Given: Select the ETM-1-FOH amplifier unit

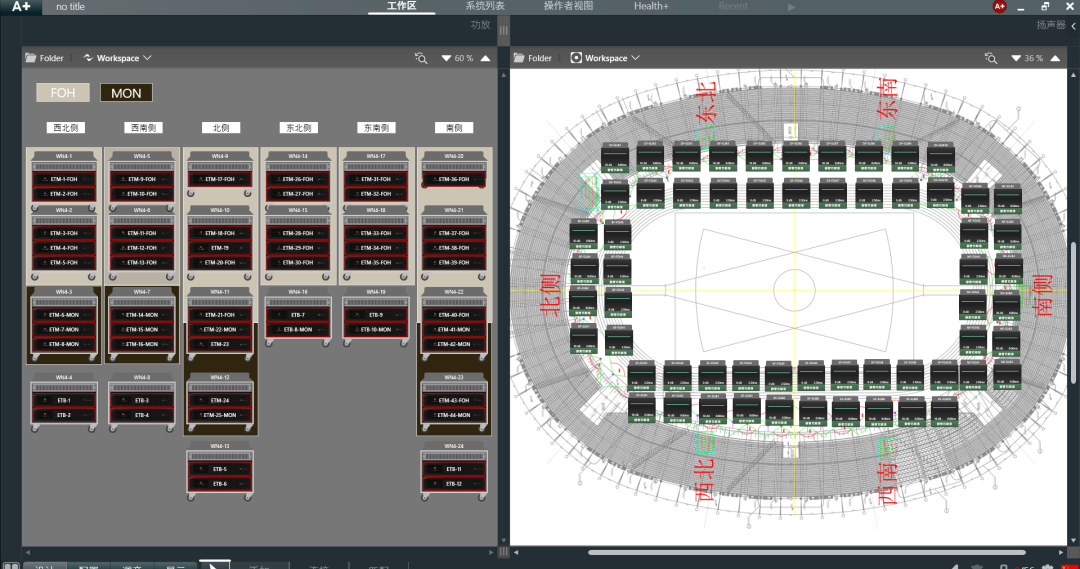Looking at the screenshot, I should pyautogui.click(x=65, y=179).
